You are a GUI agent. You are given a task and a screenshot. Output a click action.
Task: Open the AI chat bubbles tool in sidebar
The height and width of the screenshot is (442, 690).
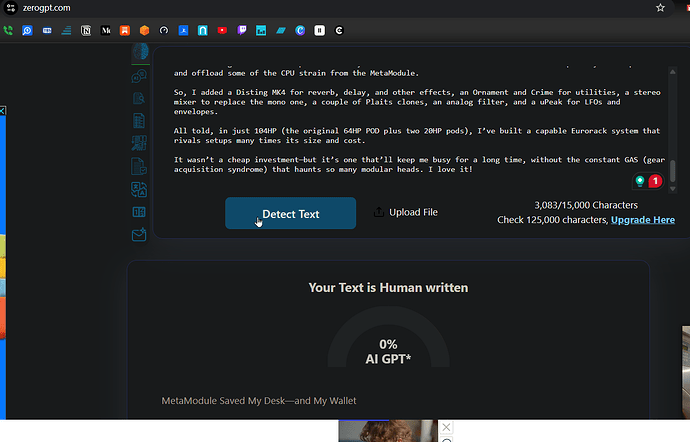click(139, 76)
